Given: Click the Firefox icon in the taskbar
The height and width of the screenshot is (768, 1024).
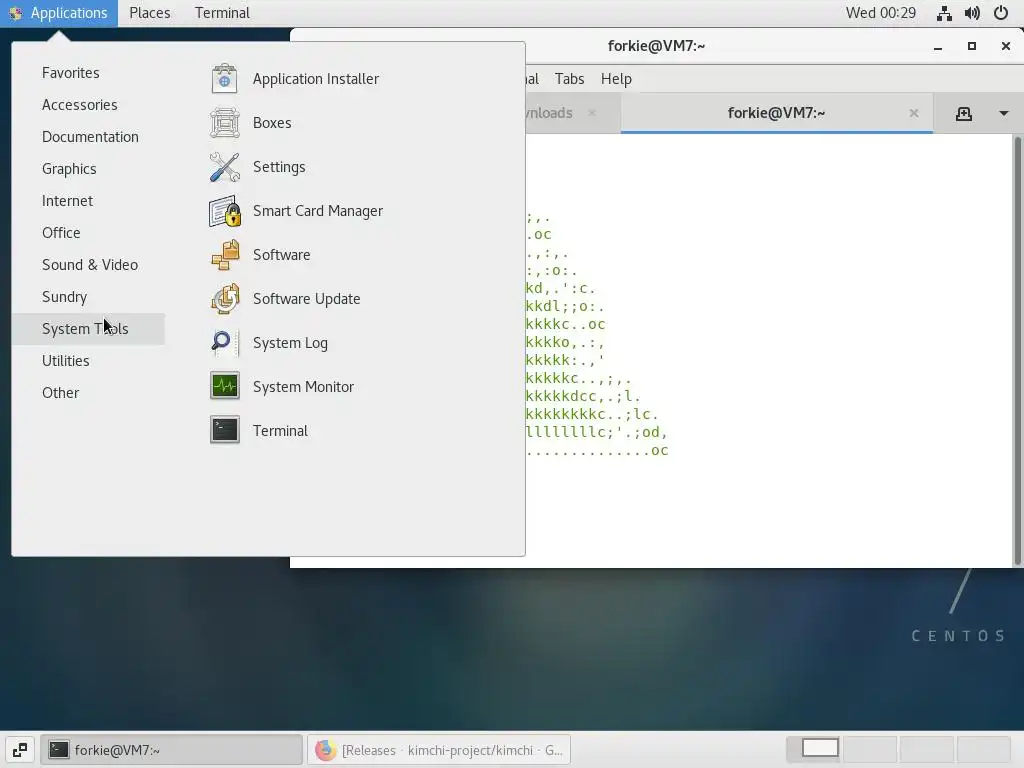Looking at the screenshot, I should [x=325, y=750].
